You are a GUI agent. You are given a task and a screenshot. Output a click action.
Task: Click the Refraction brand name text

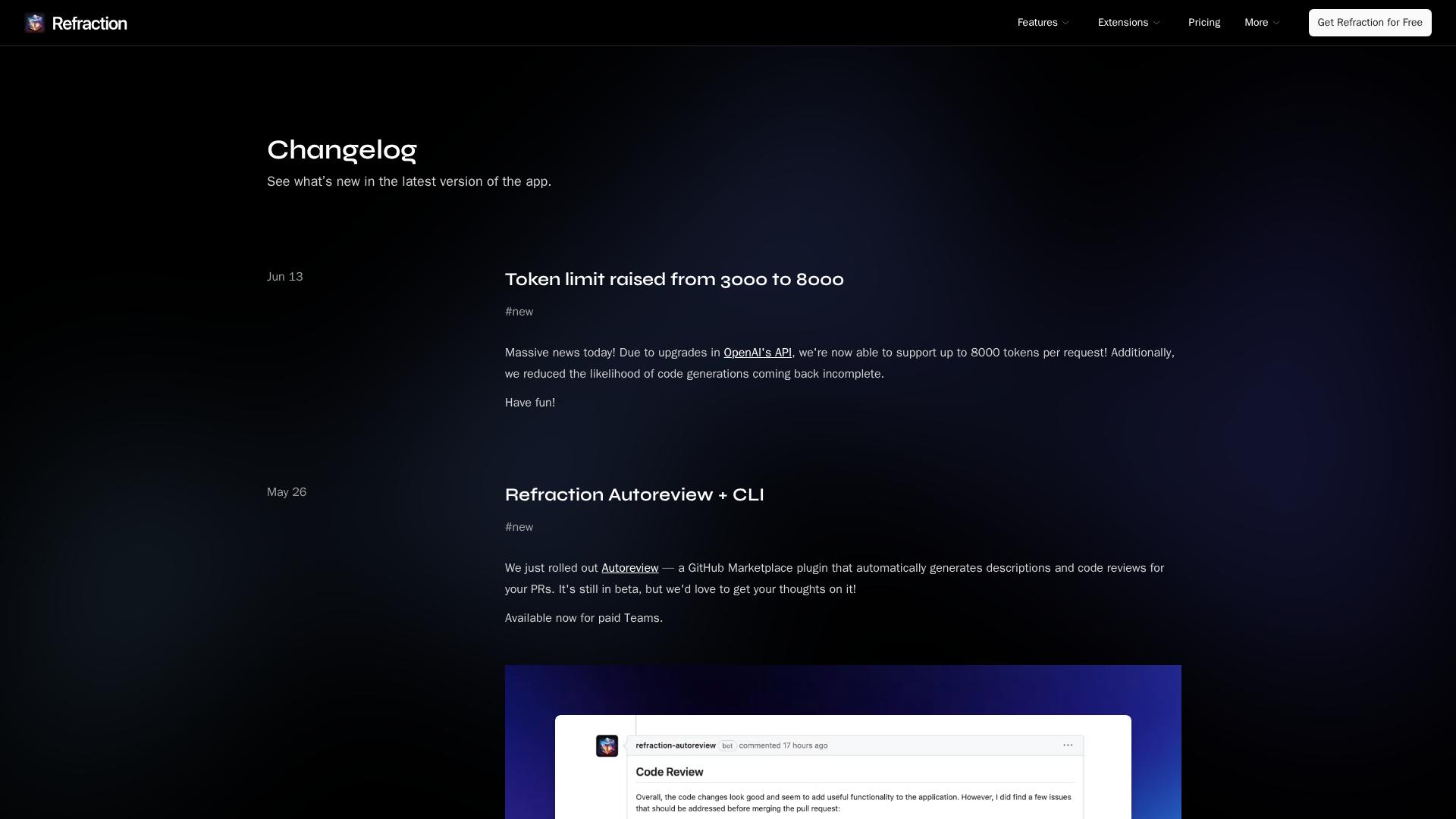(89, 24)
